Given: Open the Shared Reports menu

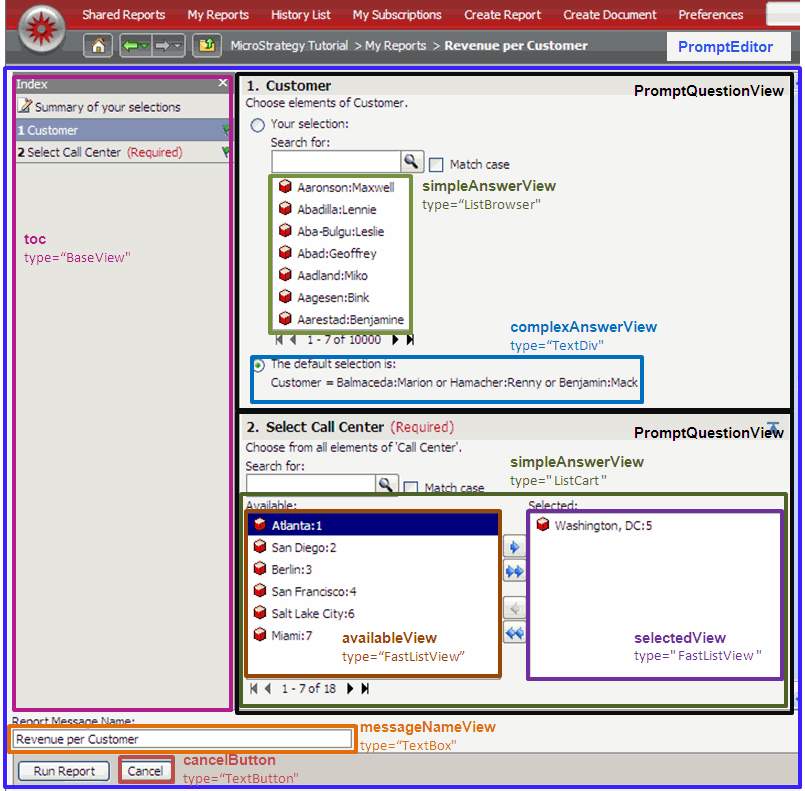Looking at the screenshot, I should (125, 15).
